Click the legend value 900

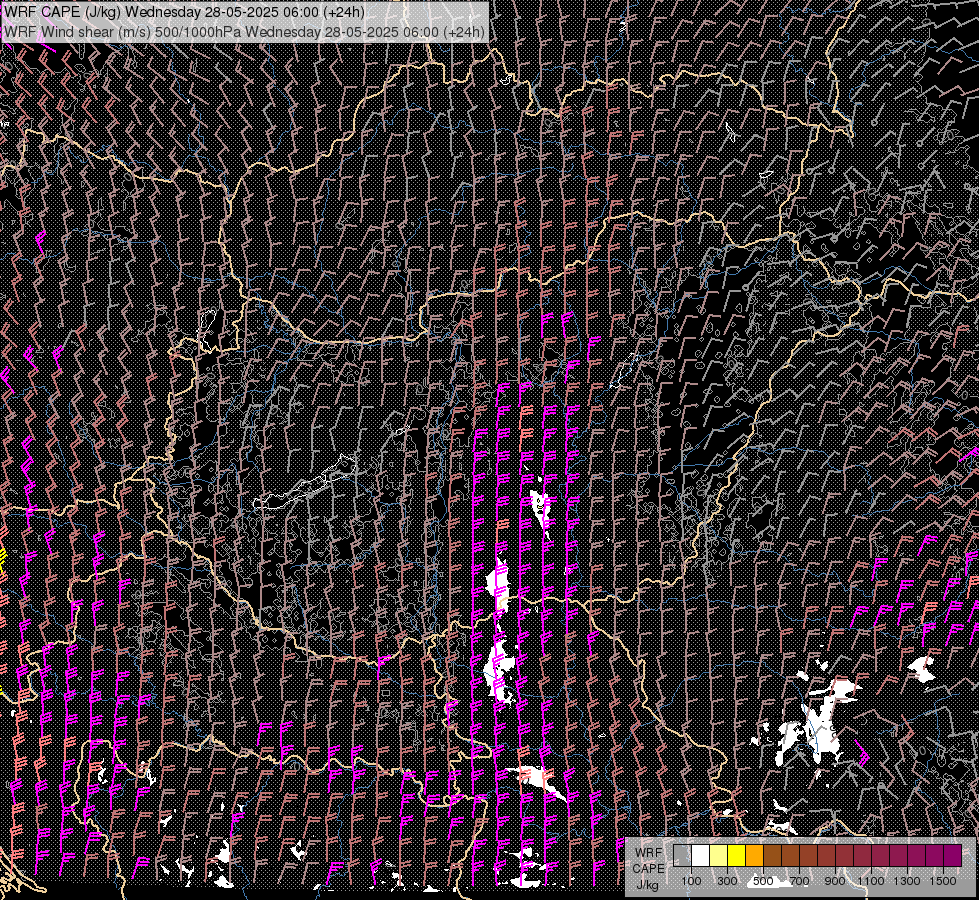pyautogui.click(x=835, y=881)
